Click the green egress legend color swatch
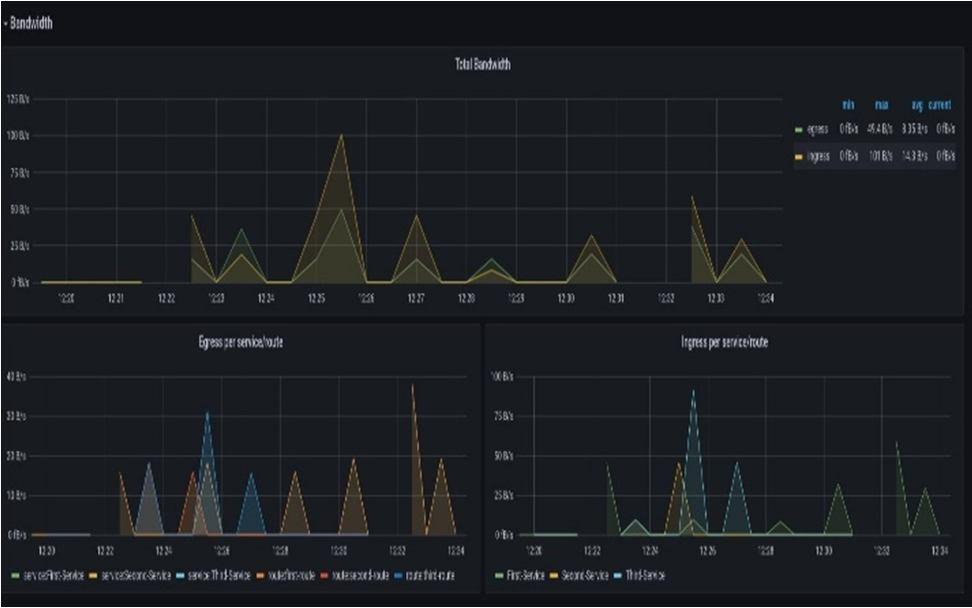972x608 pixels. (798, 130)
